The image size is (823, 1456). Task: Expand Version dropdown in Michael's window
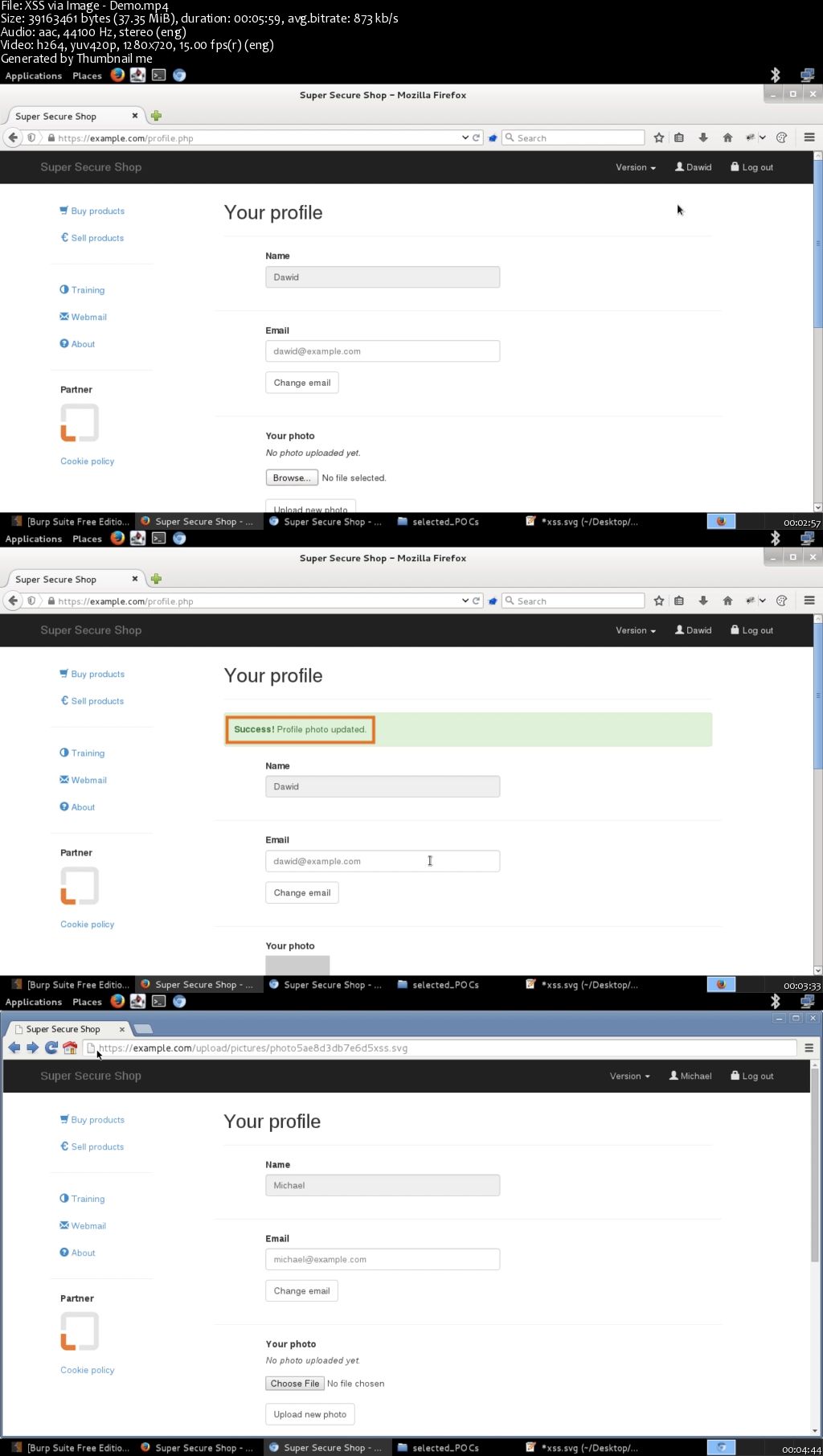coord(630,1076)
